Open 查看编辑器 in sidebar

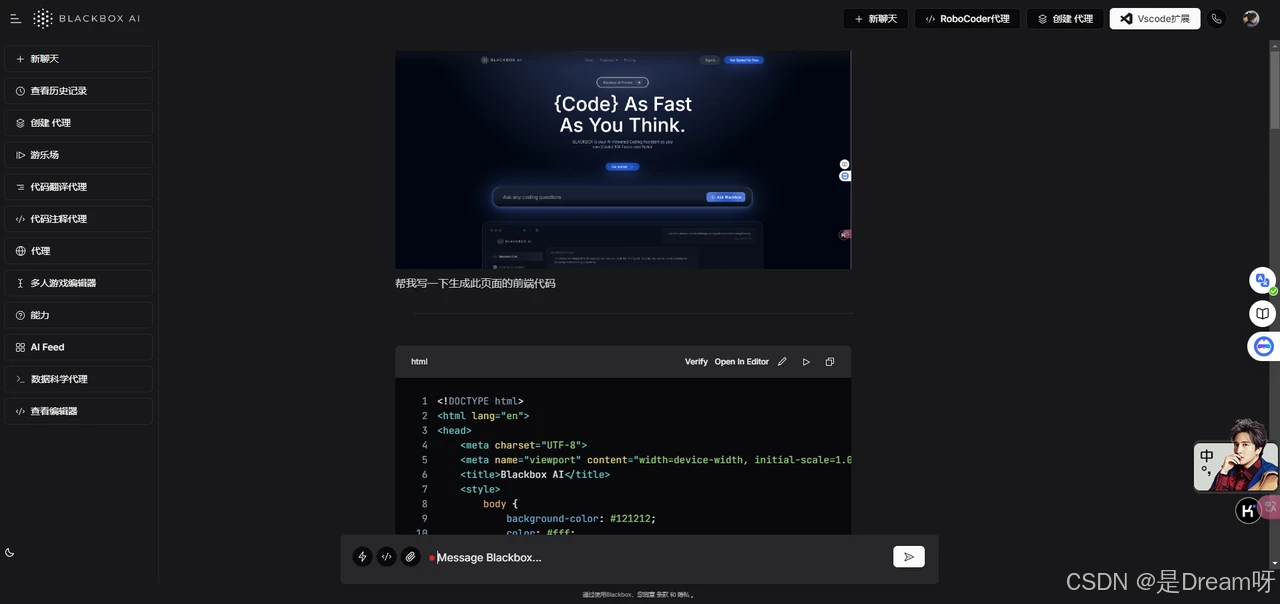79,411
